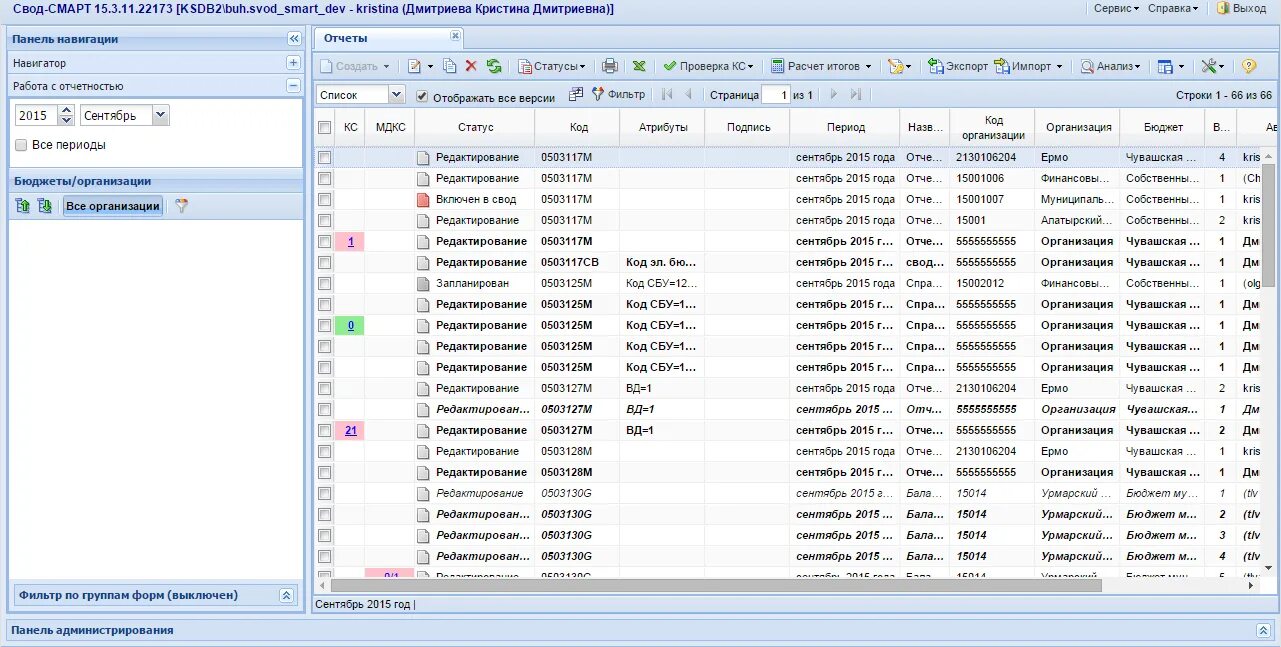
Task: Open the Импорт dropdown
Action: click(1029, 66)
